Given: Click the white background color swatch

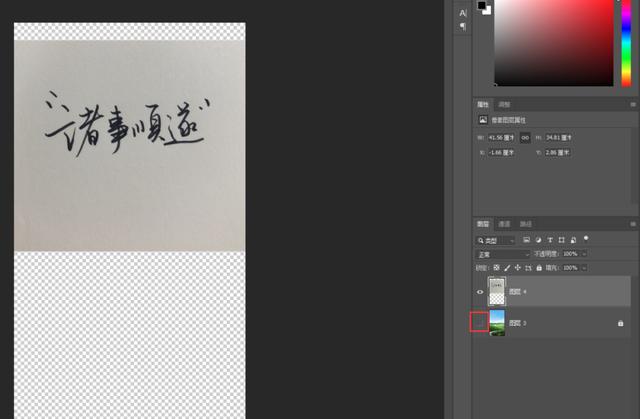Looking at the screenshot, I should coord(487,11).
